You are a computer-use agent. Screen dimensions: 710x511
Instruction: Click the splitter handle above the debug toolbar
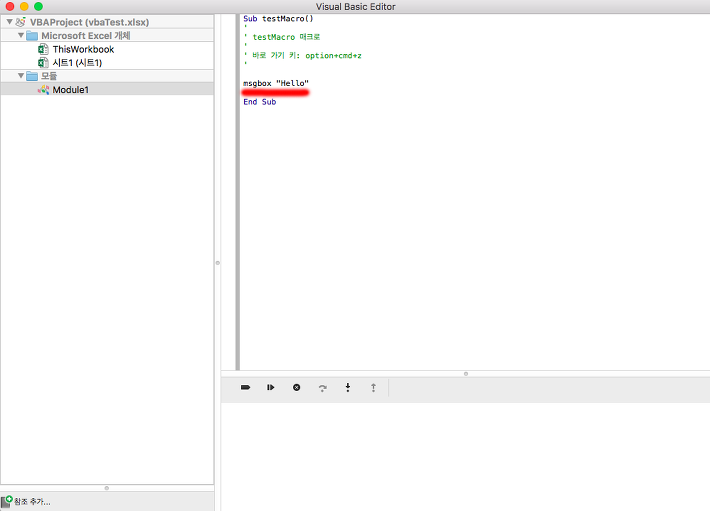[465, 374]
